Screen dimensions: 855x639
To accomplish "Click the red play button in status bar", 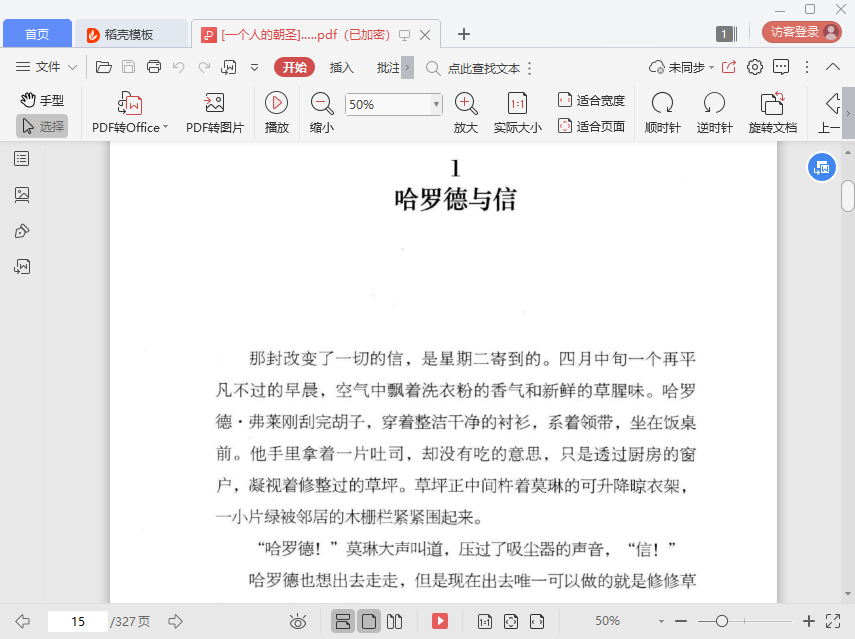I will 439,621.
